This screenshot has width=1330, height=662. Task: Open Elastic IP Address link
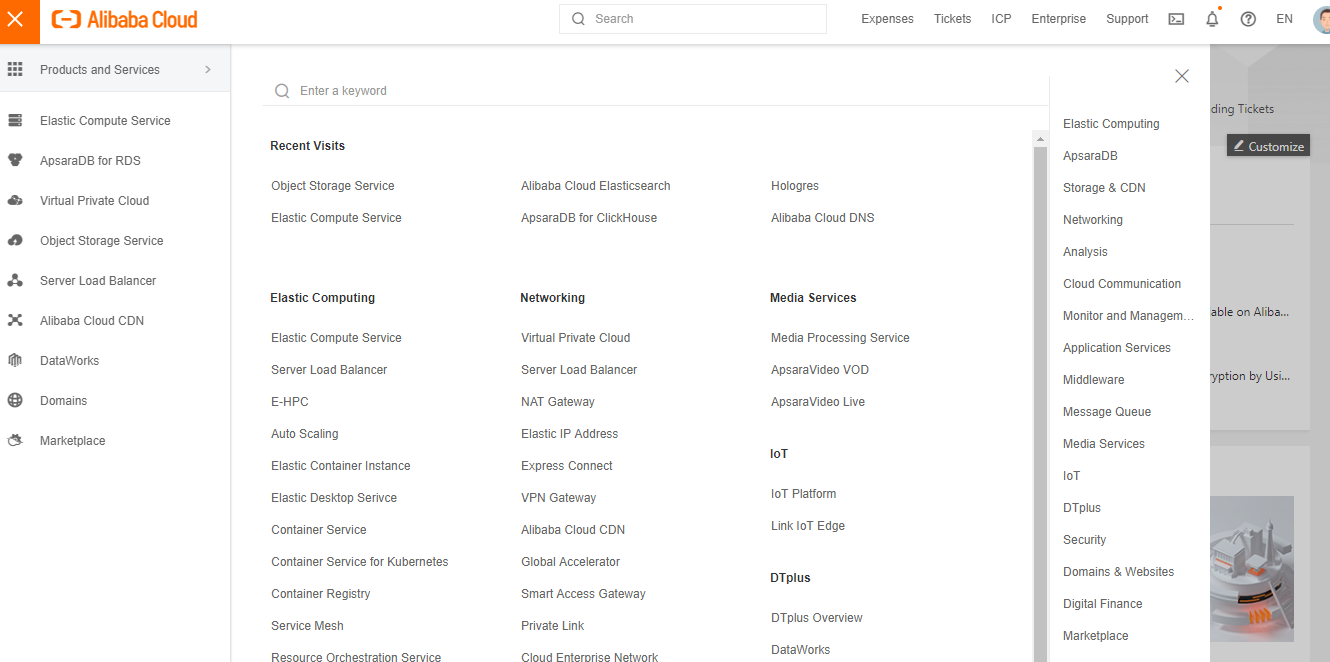pos(569,434)
